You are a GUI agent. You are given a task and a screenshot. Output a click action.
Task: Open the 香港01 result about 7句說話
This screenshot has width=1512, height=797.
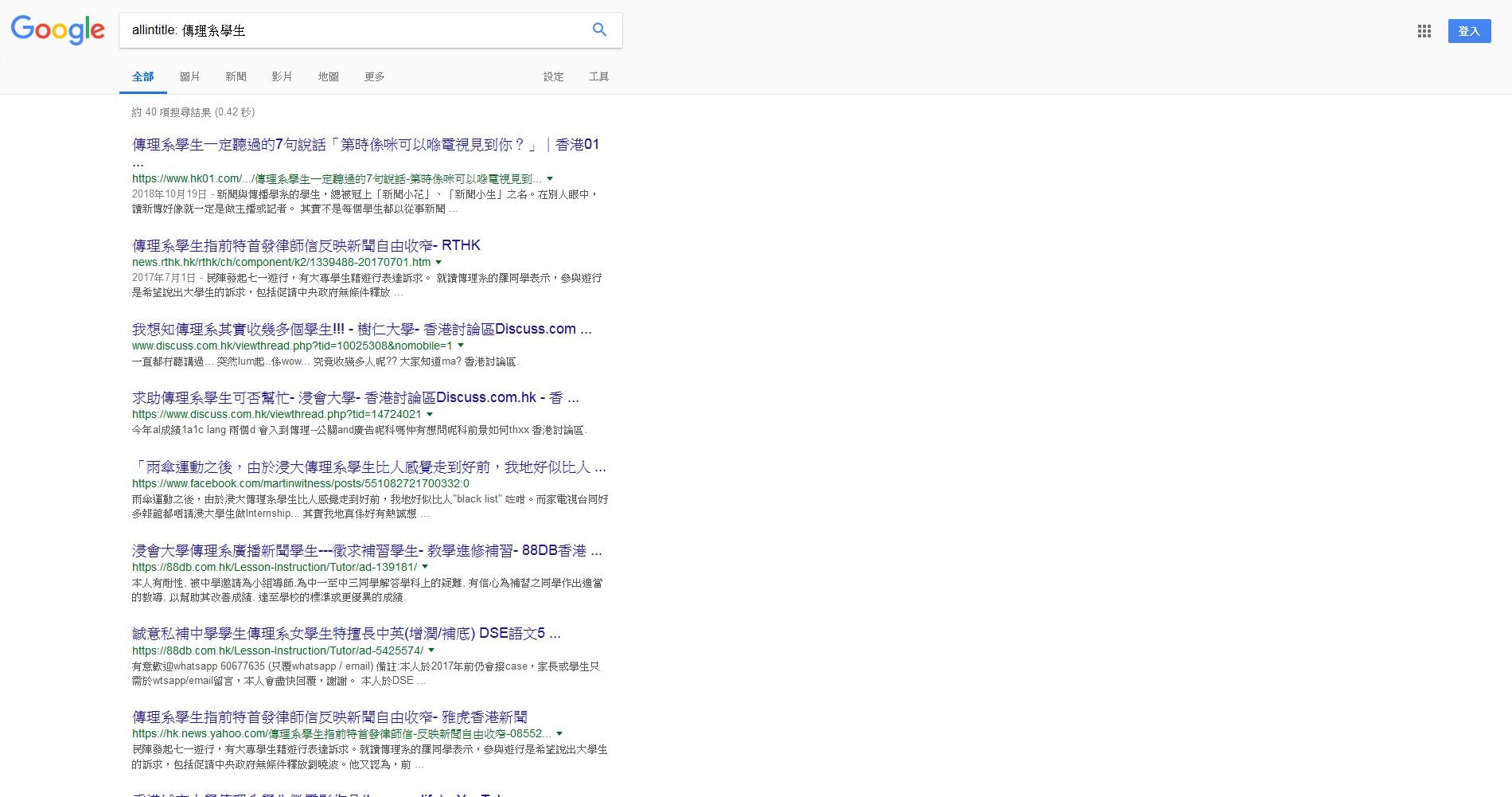(365, 145)
